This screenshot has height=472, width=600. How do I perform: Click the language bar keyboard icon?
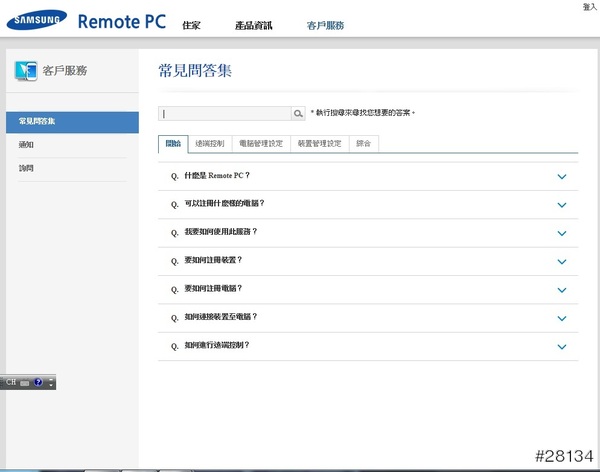25,383
